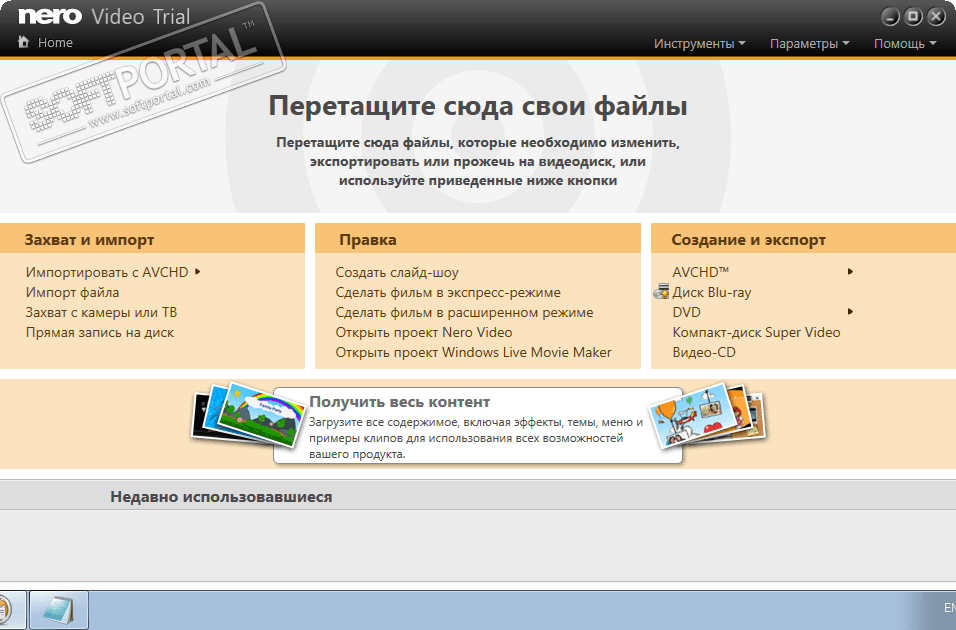Close the Nero Video window

point(936,17)
